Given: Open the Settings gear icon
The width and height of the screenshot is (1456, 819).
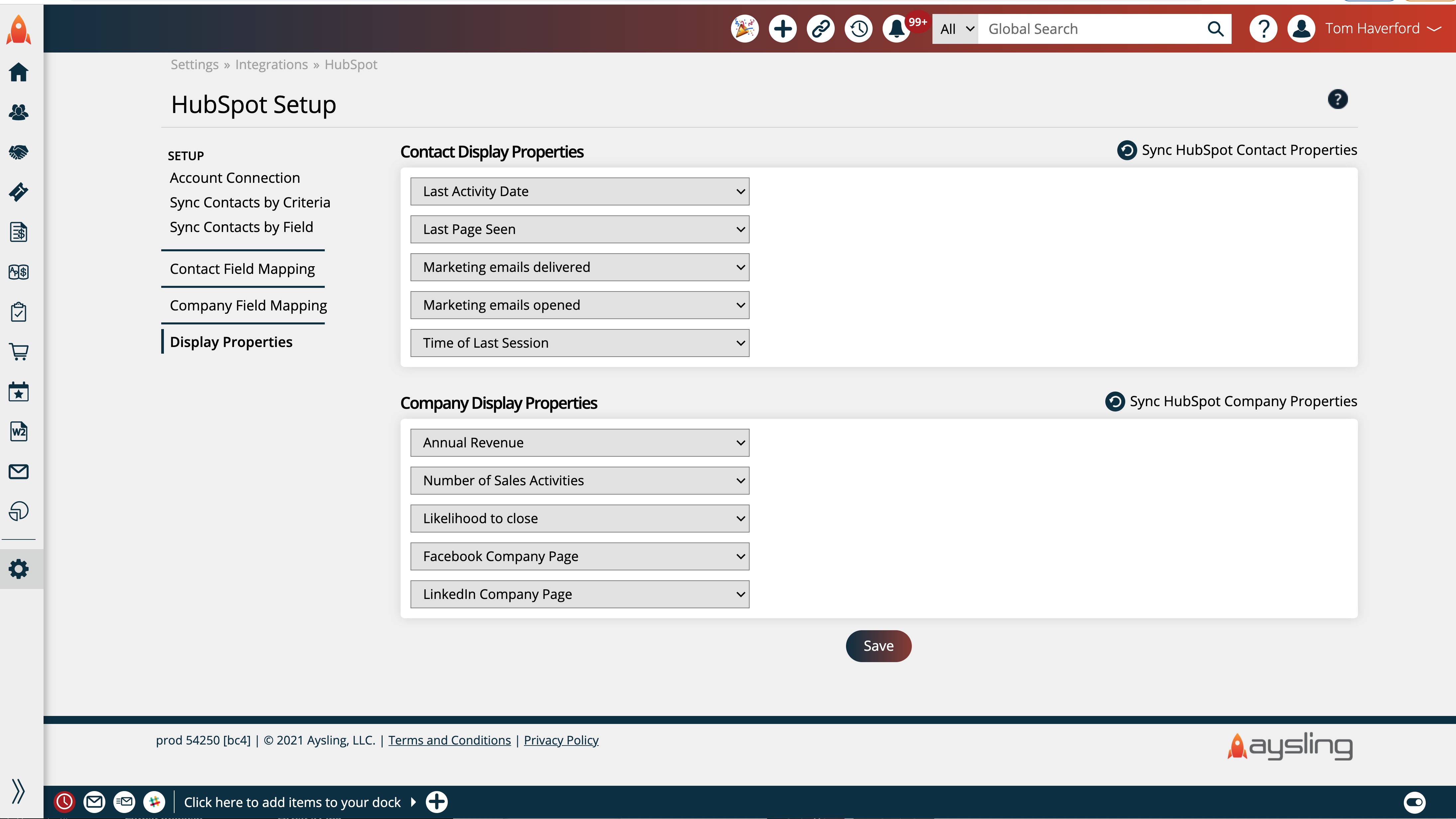Looking at the screenshot, I should 19,569.
